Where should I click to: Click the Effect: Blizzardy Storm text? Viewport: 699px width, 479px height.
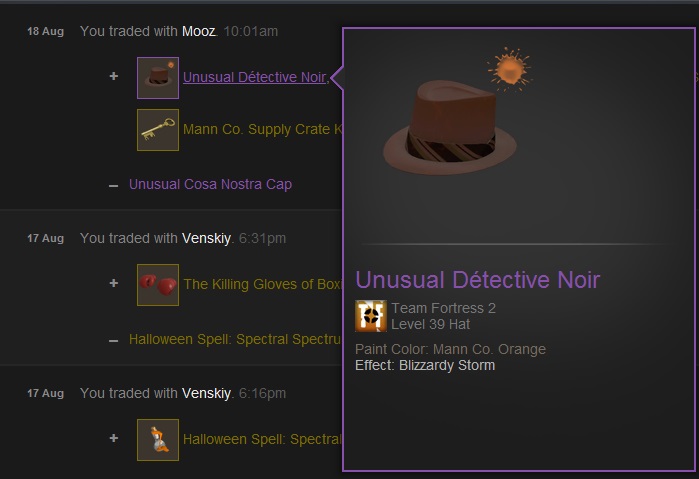425,365
